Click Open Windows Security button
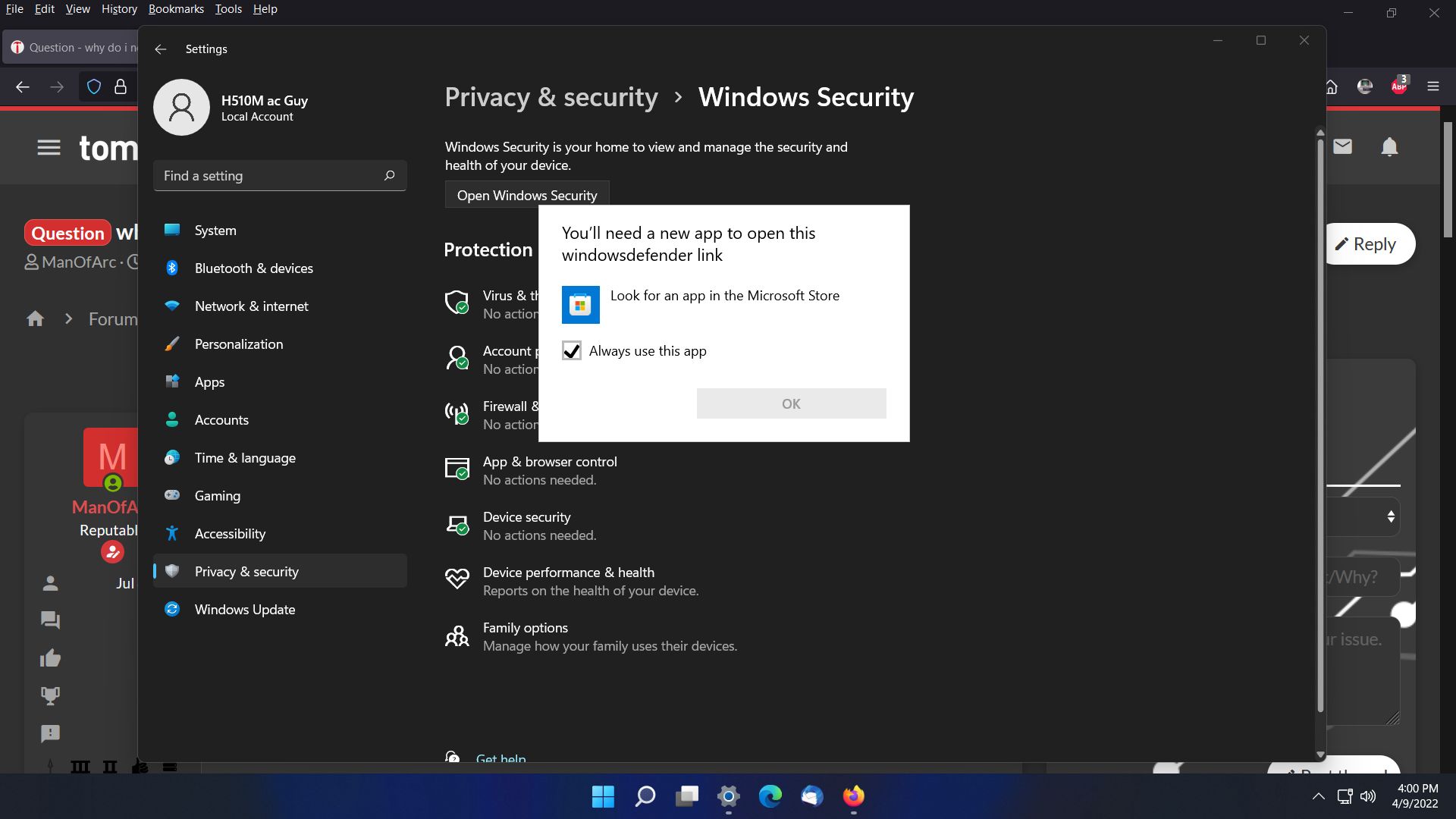Screen dimensions: 1456x819 point(527,195)
